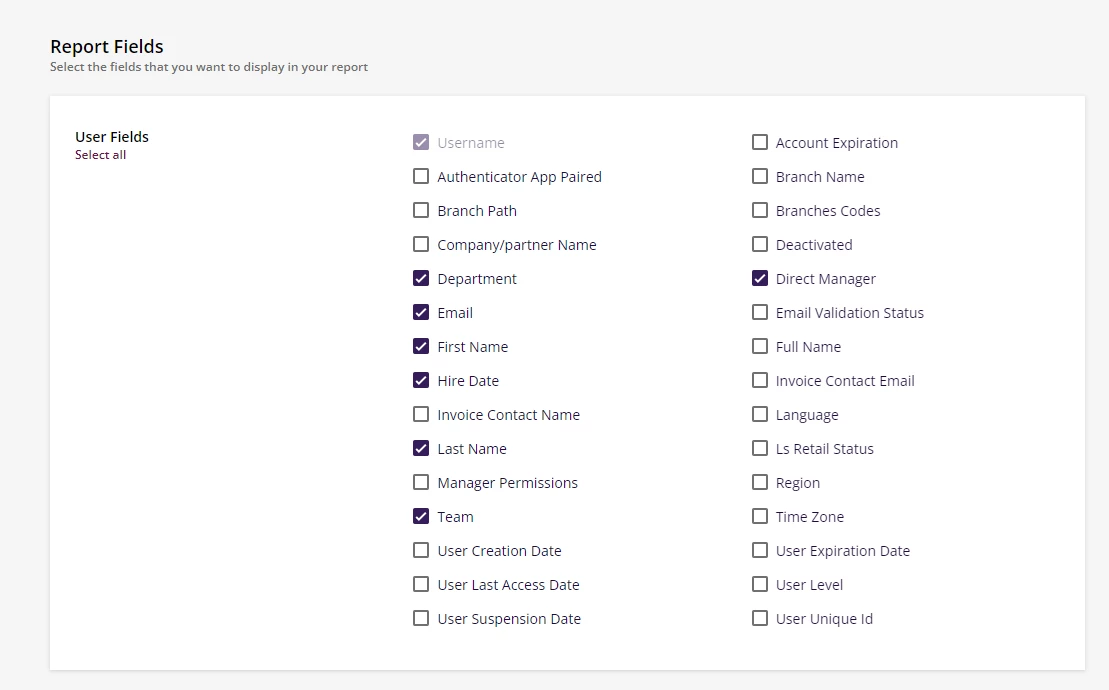This screenshot has width=1109, height=690.
Task: Enable the Authenticator App Paired checkbox
Action: [x=421, y=177]
